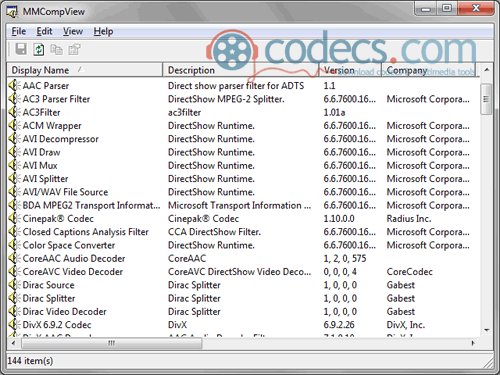Select the AC3 Parser Filter name
The width and height of the screenshot is (500, 375).
(x=56, y=99)
